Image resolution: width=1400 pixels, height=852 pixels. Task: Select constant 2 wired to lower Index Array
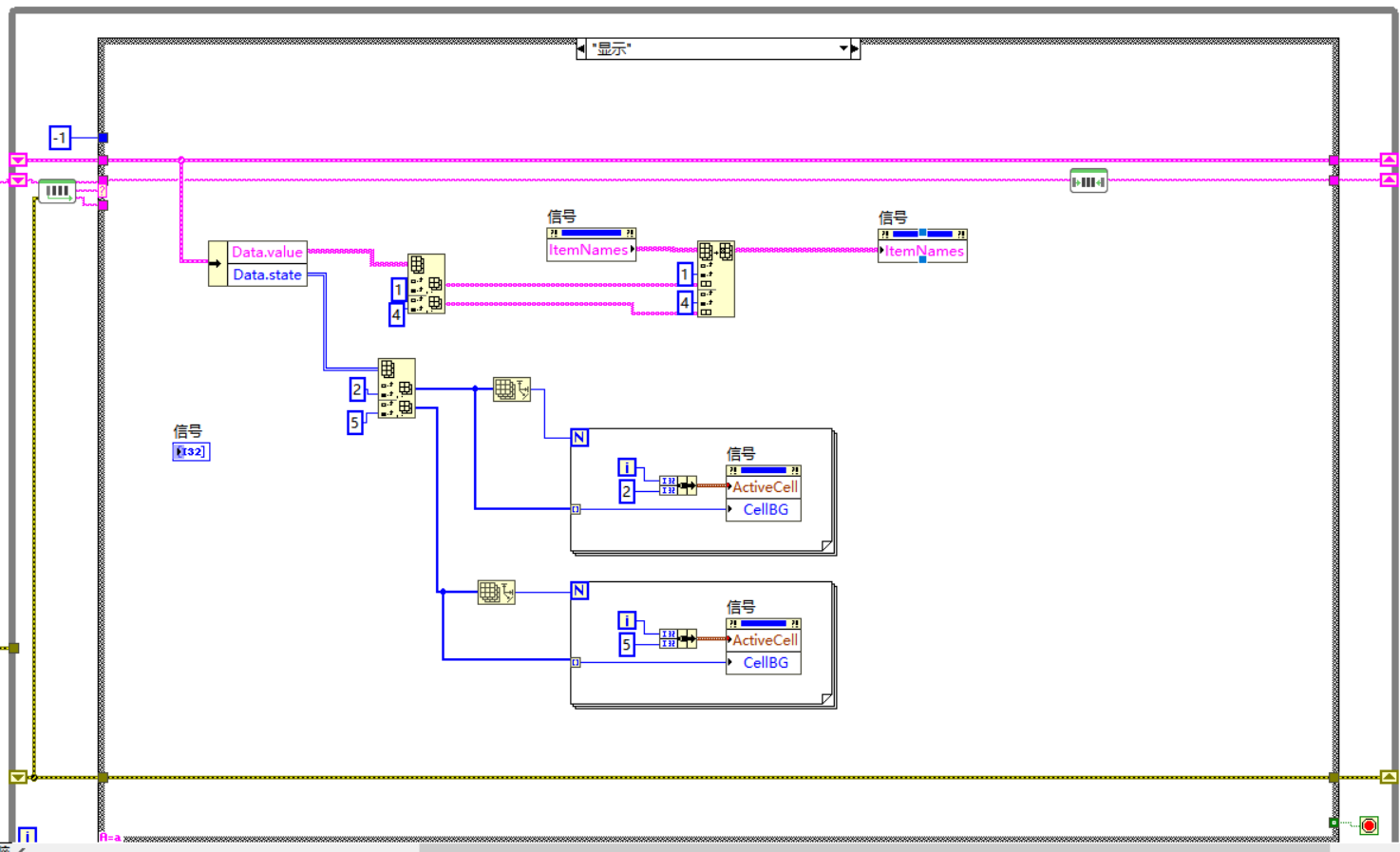(x=357, y=388)
